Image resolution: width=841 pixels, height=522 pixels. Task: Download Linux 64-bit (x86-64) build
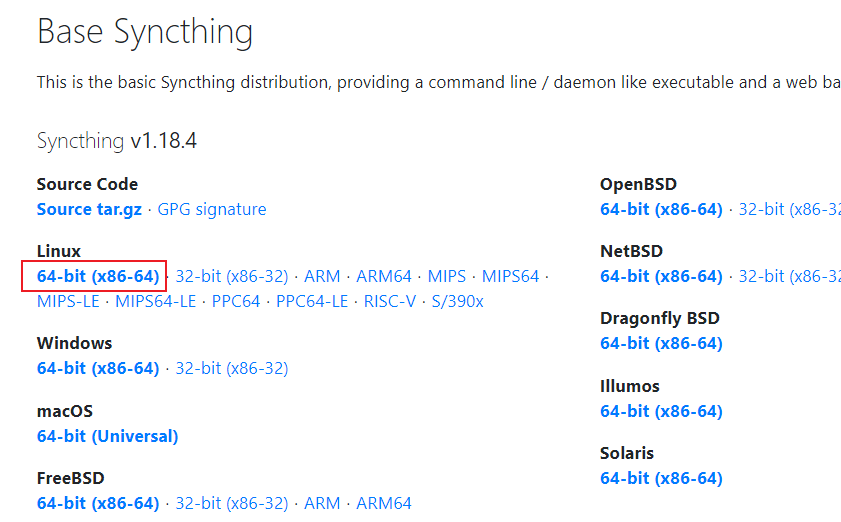pyautogui.click(x=98, y=276)
